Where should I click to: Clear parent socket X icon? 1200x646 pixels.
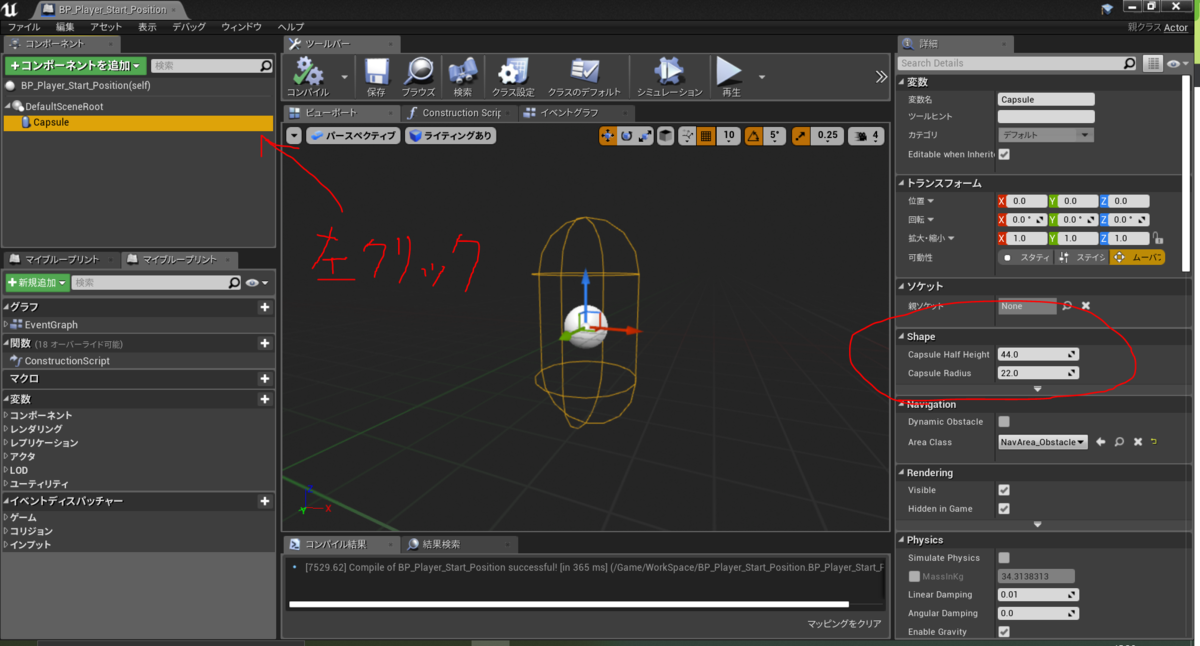tap(1085, 306)
